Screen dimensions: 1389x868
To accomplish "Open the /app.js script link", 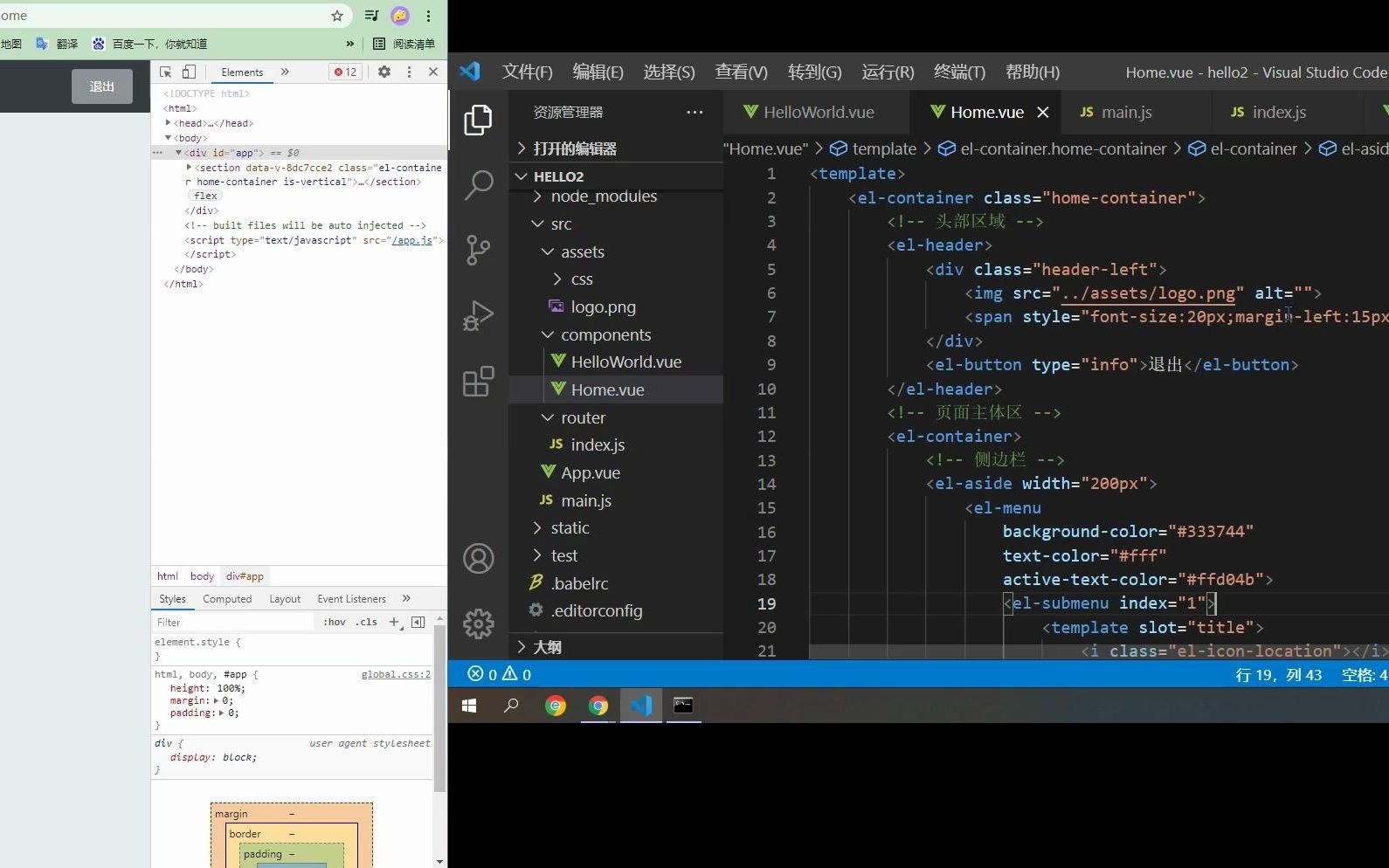I will tap(412, 240).
